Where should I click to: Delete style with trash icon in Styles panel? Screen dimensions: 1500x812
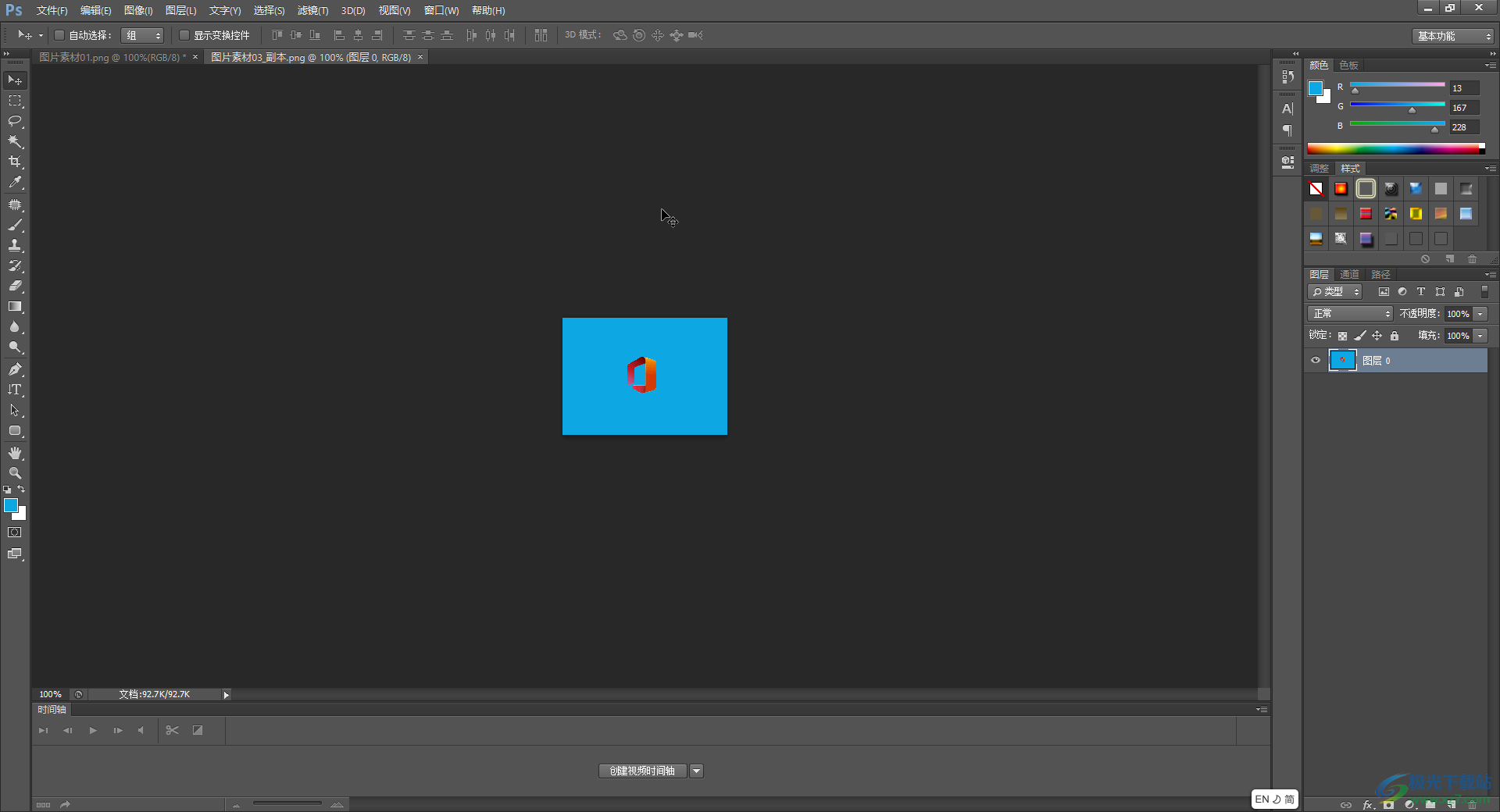pos(1473,258)
